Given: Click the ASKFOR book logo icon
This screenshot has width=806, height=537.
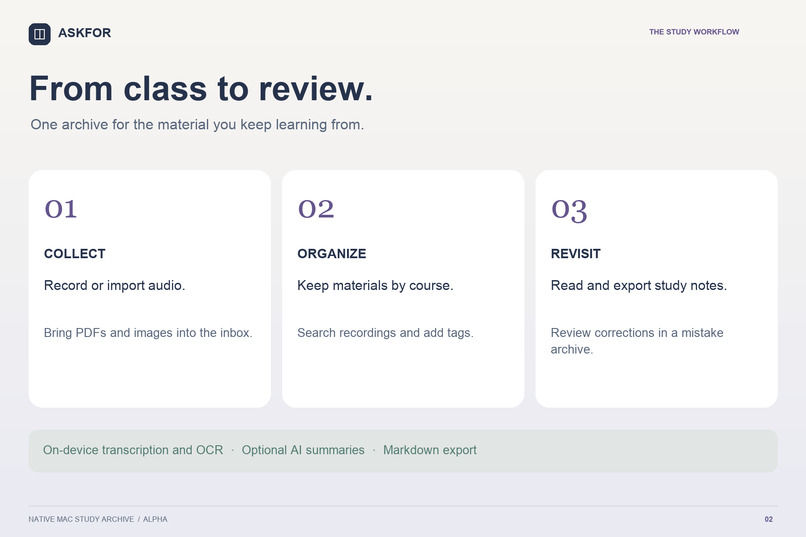Looking at the screenshot, I should pyautogui.click(x=40, y=34).
